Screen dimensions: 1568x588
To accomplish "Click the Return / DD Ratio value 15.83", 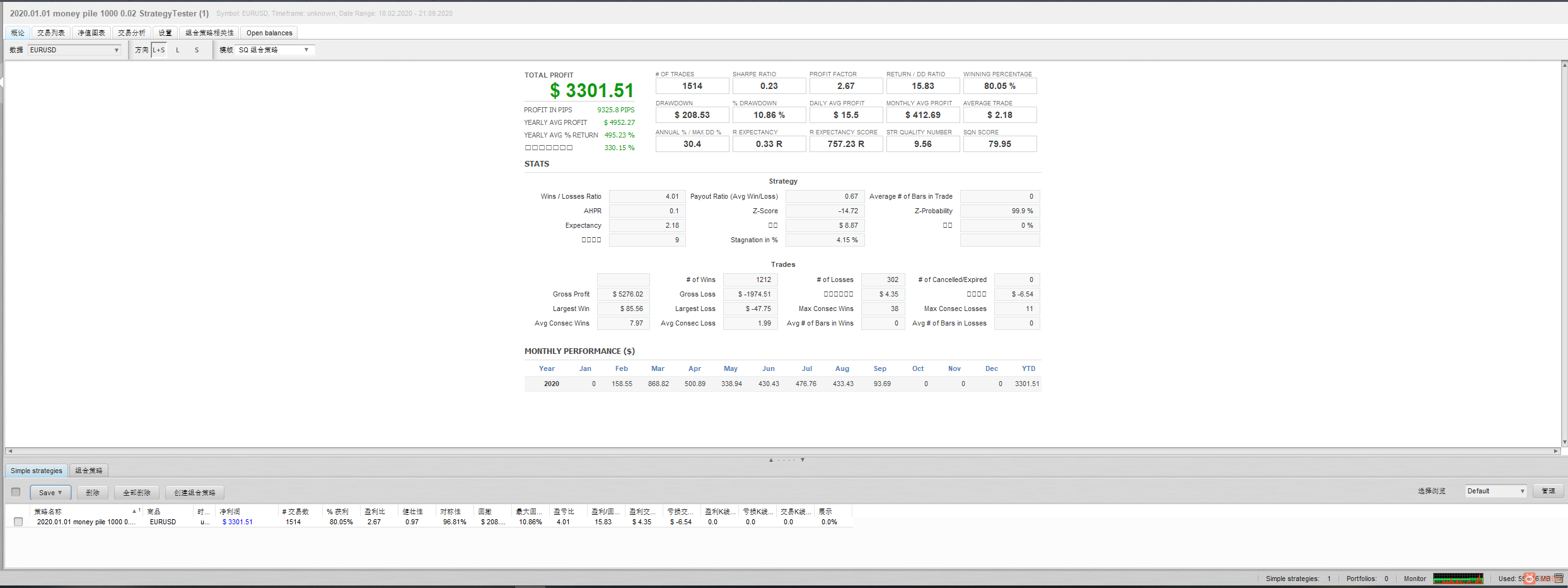I will tap(923, 86).
